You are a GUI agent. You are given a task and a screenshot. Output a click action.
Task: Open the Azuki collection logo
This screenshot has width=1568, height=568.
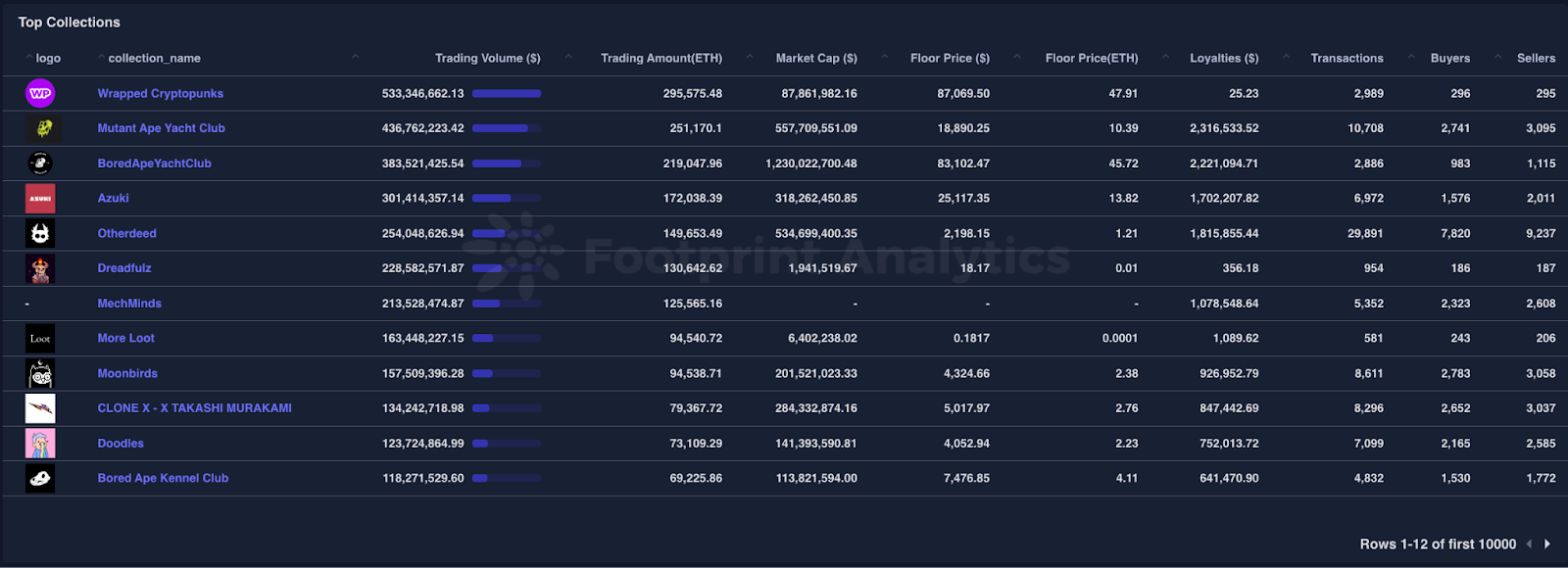point(39,198)
